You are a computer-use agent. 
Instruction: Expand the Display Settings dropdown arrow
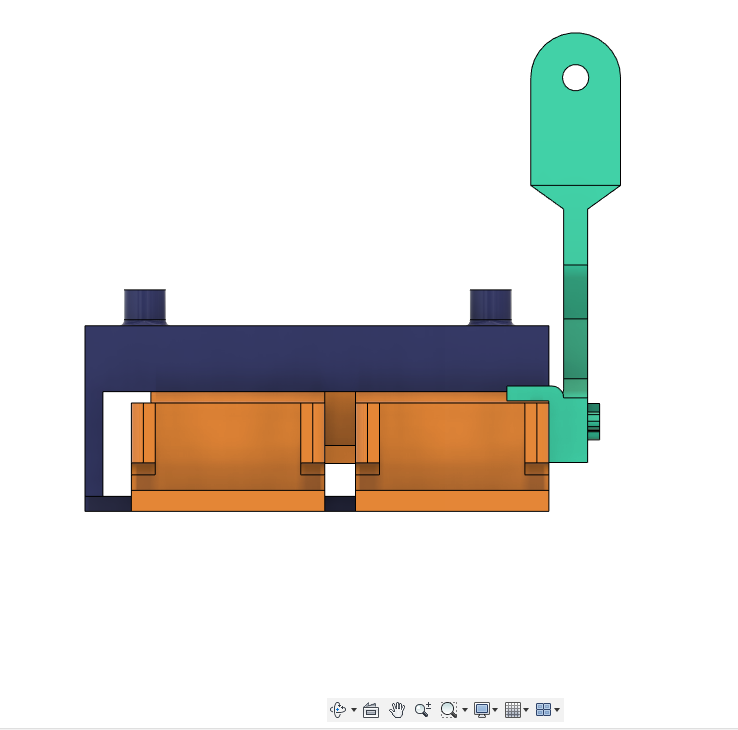pos(495,710)
